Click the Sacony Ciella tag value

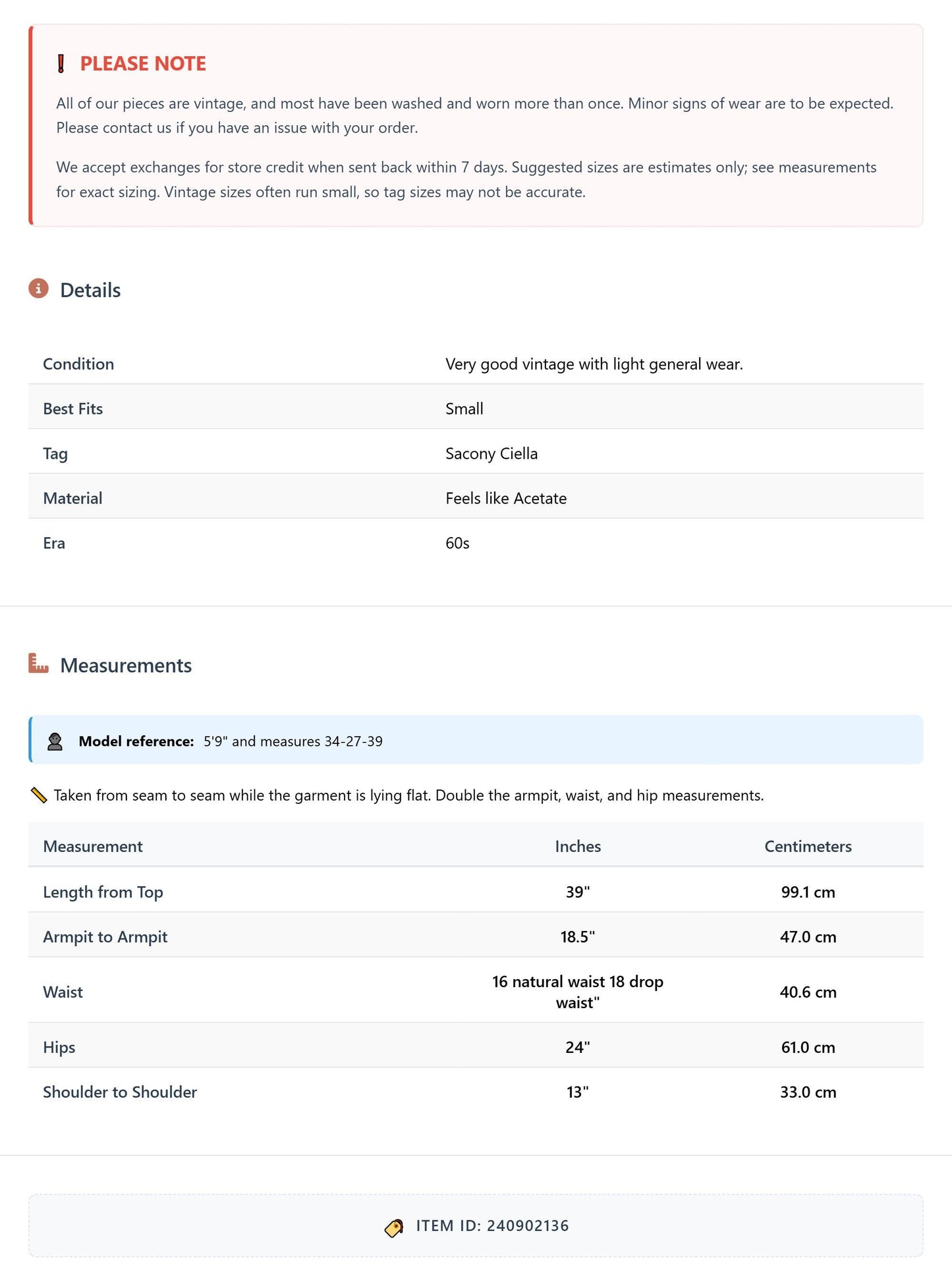[x=491, y=453]
